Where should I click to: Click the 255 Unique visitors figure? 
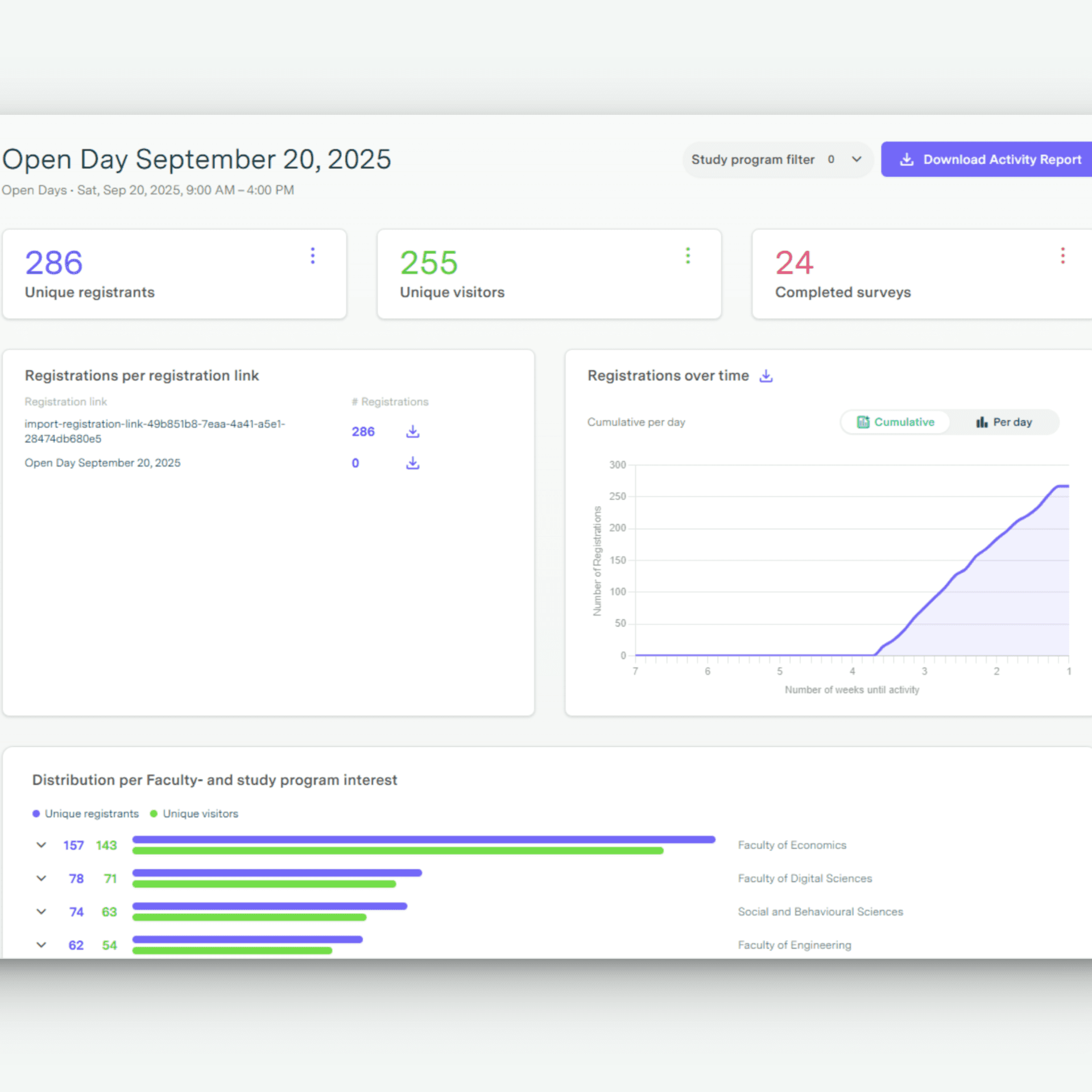[x=429, y=263]
